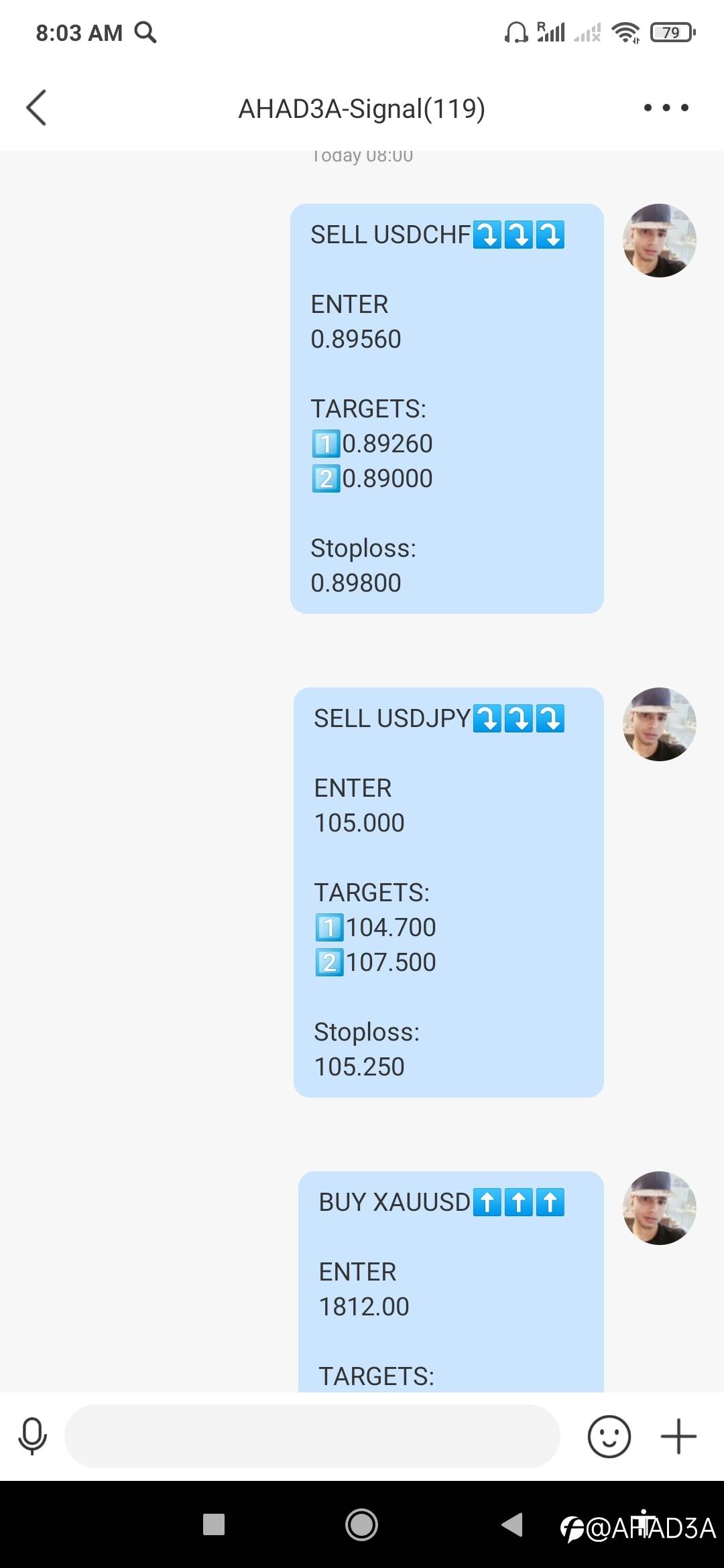This screenshot has width=724, height=1568.
Task: Tap sender avatar beside XAUUSD message
Action: click(x=660, y=1208)
